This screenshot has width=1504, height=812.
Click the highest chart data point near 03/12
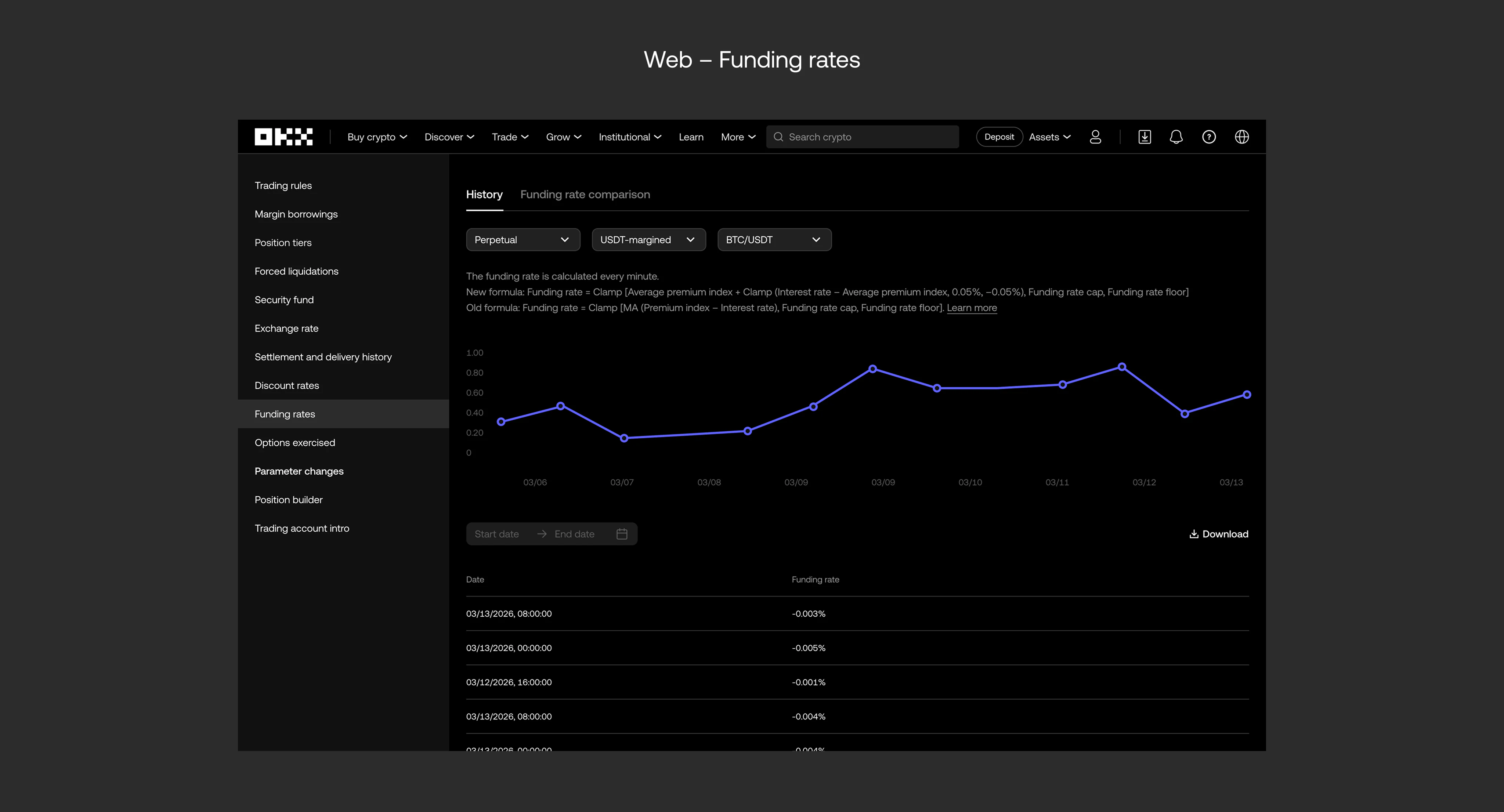[1122, 367]
